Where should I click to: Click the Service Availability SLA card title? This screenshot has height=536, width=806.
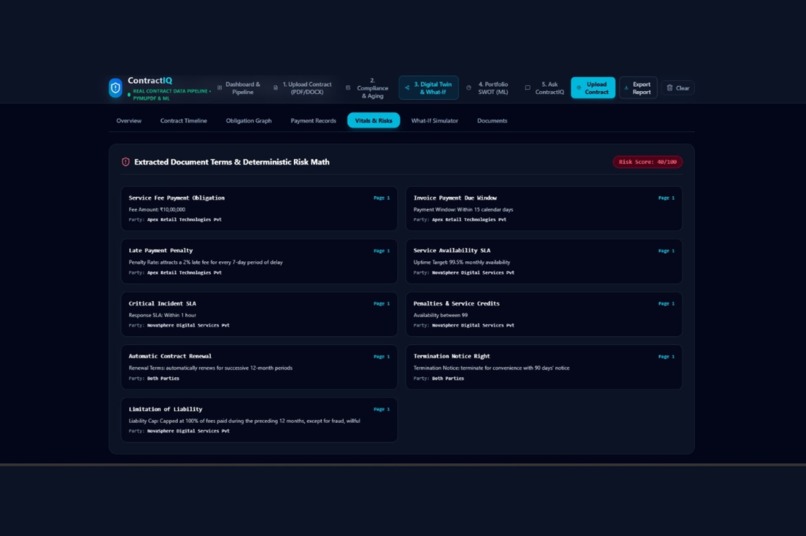pyautogui.click(x=452, y=251)
